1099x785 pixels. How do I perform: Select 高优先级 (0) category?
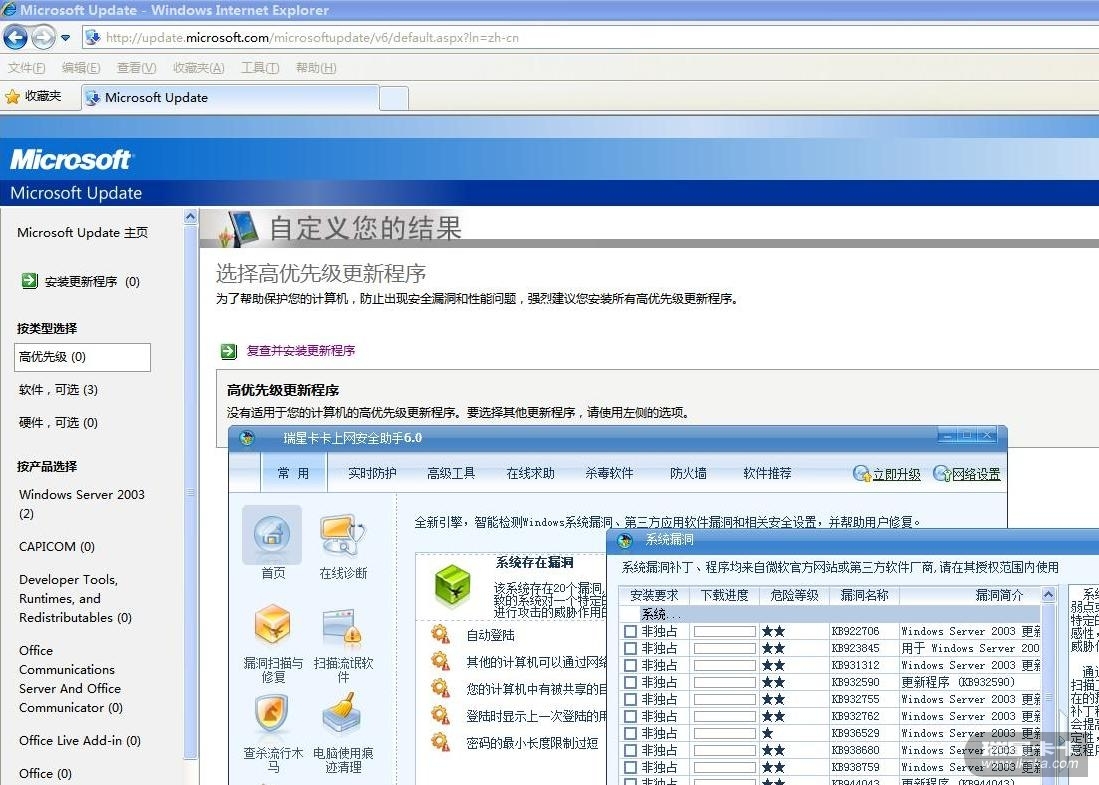(82, 357)
